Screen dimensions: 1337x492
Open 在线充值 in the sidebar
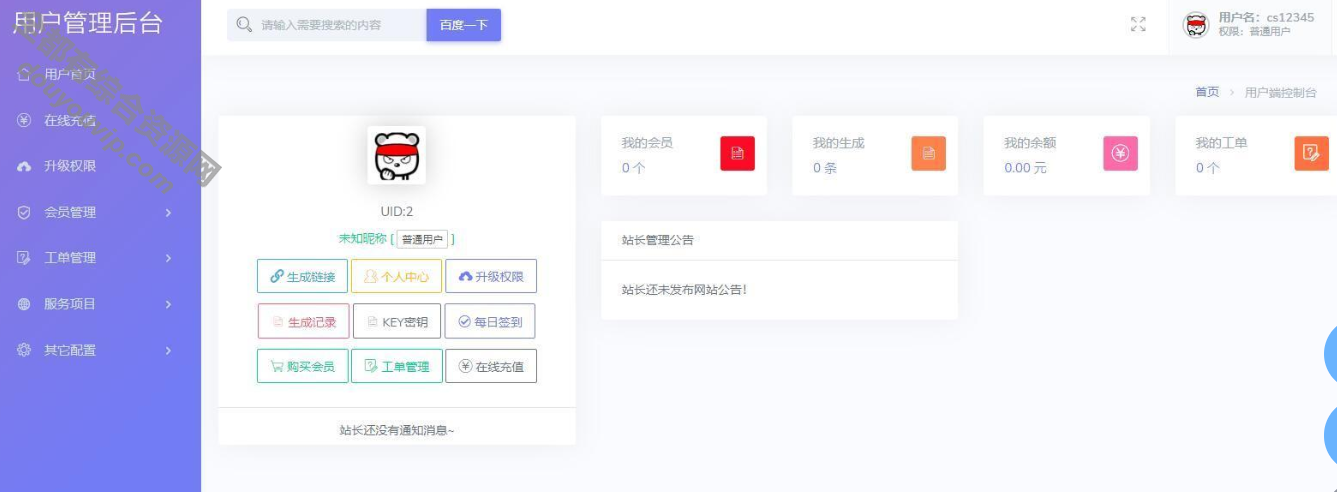69,120
